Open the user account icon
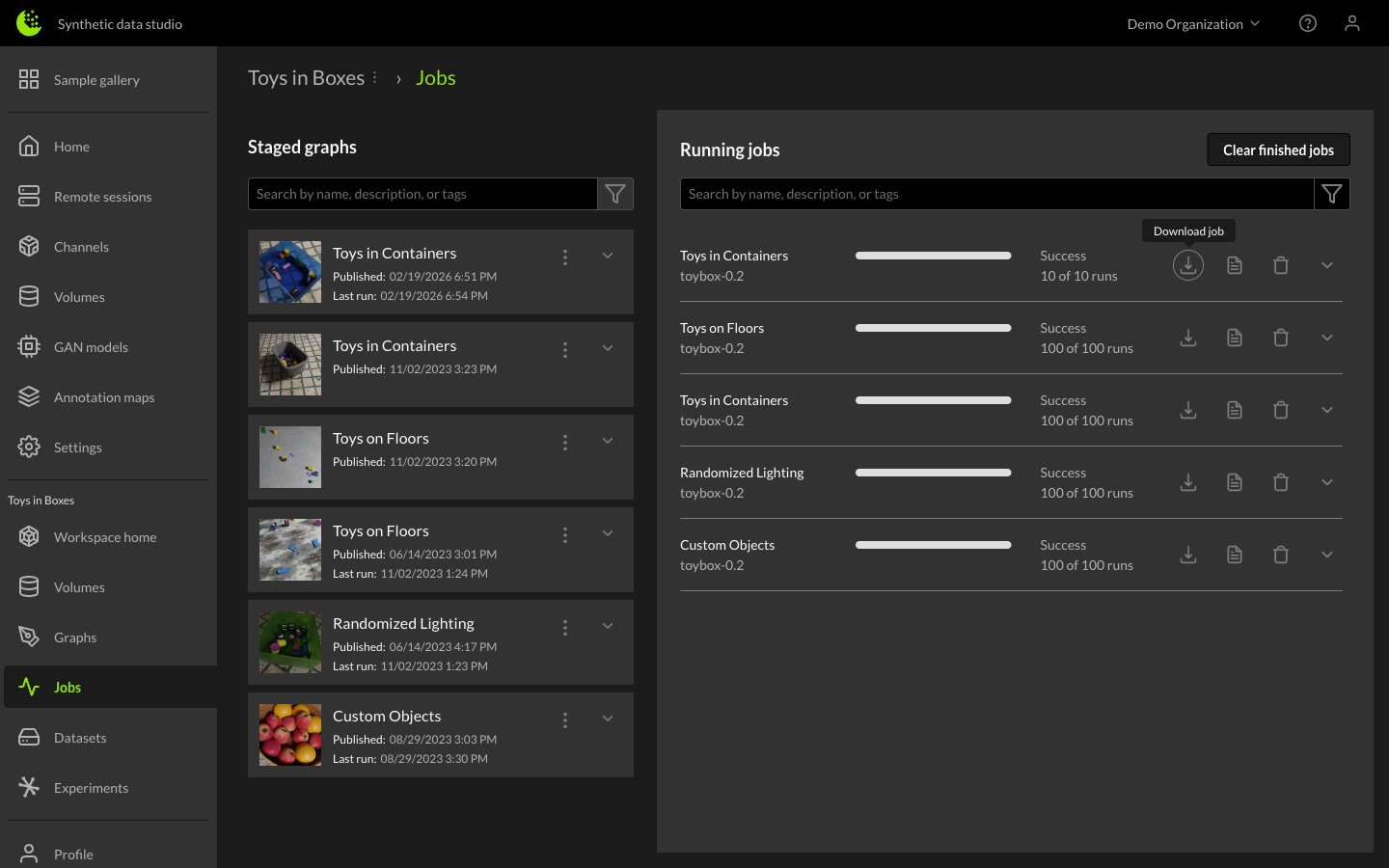 (1351, 23)
